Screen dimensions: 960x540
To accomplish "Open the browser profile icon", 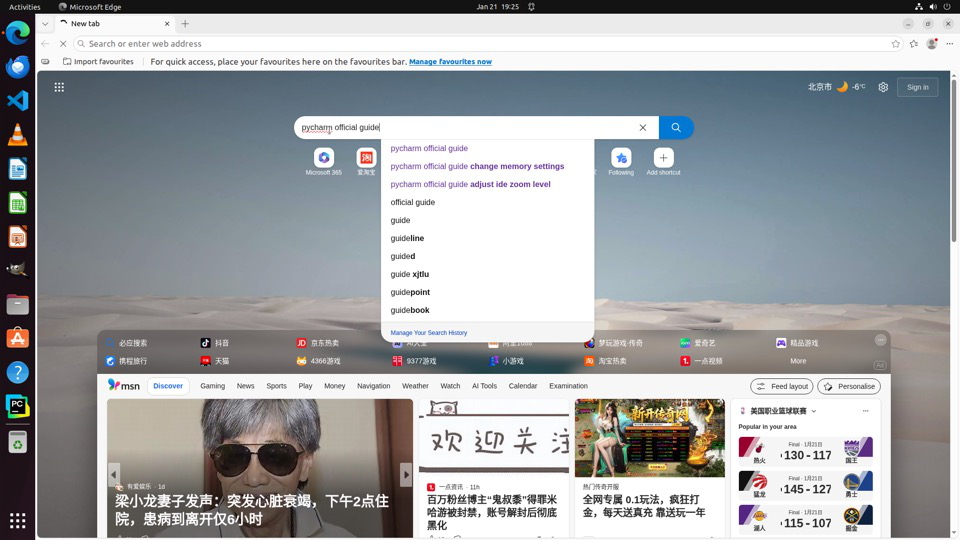I will pos(932,43).
